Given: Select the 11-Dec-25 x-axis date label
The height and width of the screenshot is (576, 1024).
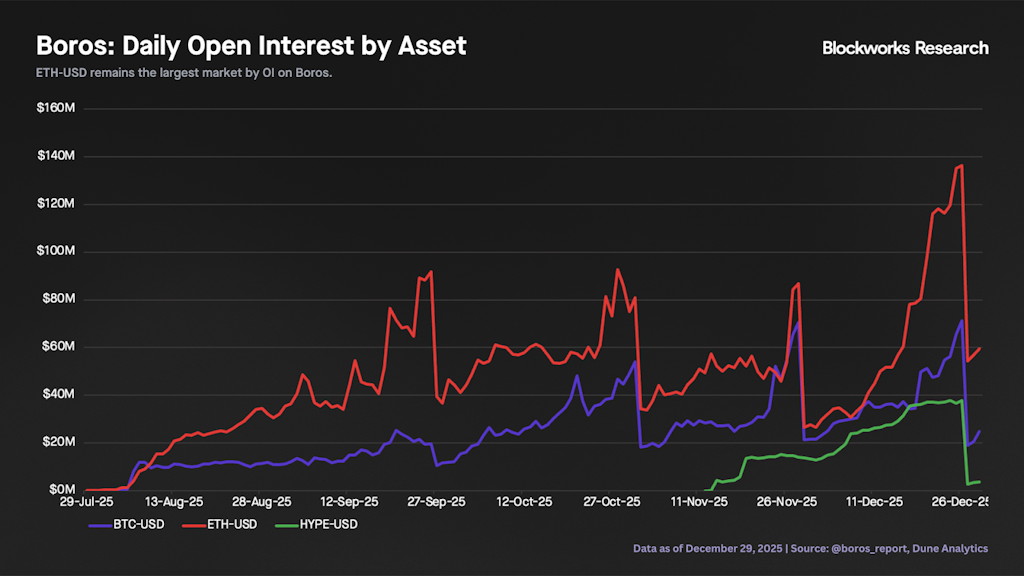Looking at the screenshot, I should pos(876,503).
